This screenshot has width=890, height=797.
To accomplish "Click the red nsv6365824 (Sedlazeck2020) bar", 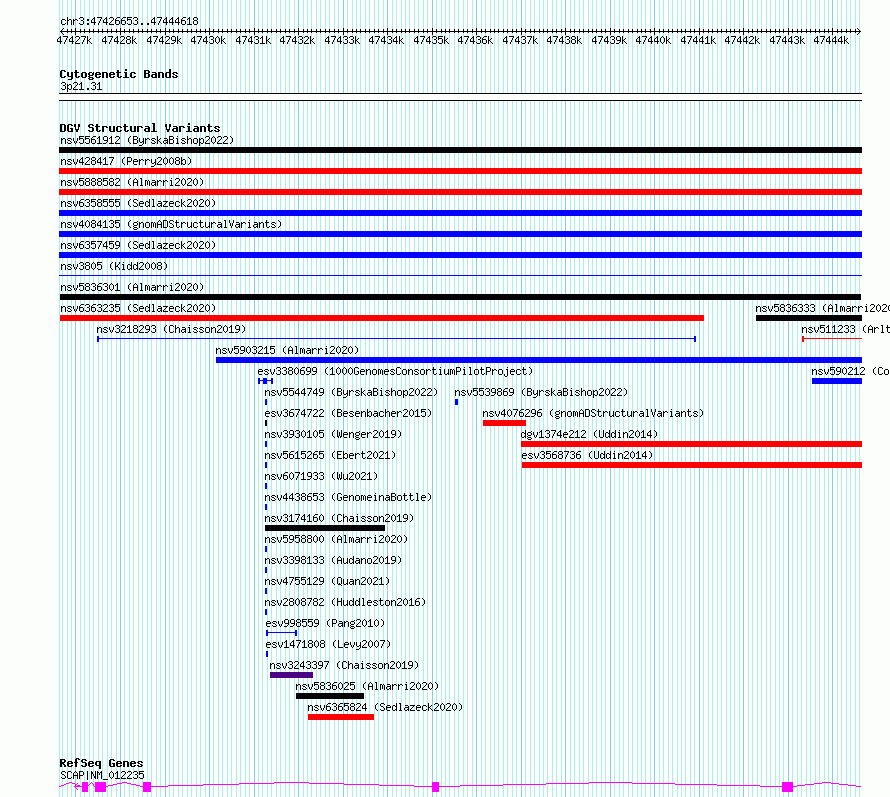I will (341, 717).
